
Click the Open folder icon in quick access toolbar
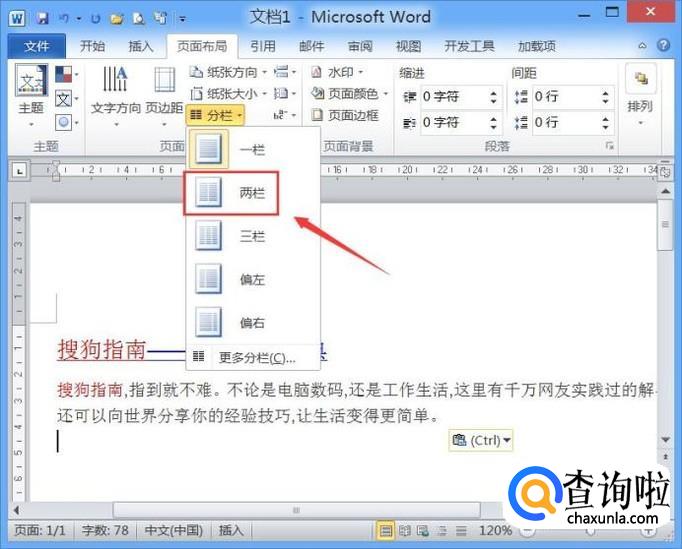point(117,19)
